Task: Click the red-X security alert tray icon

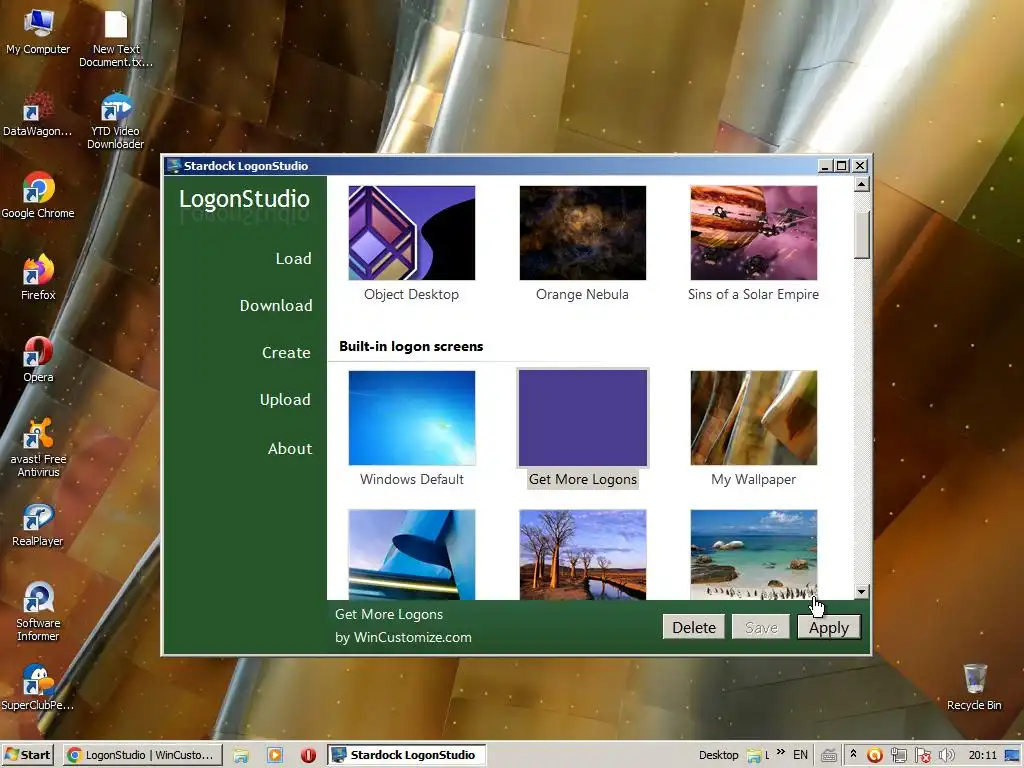Action: (923, 756)
